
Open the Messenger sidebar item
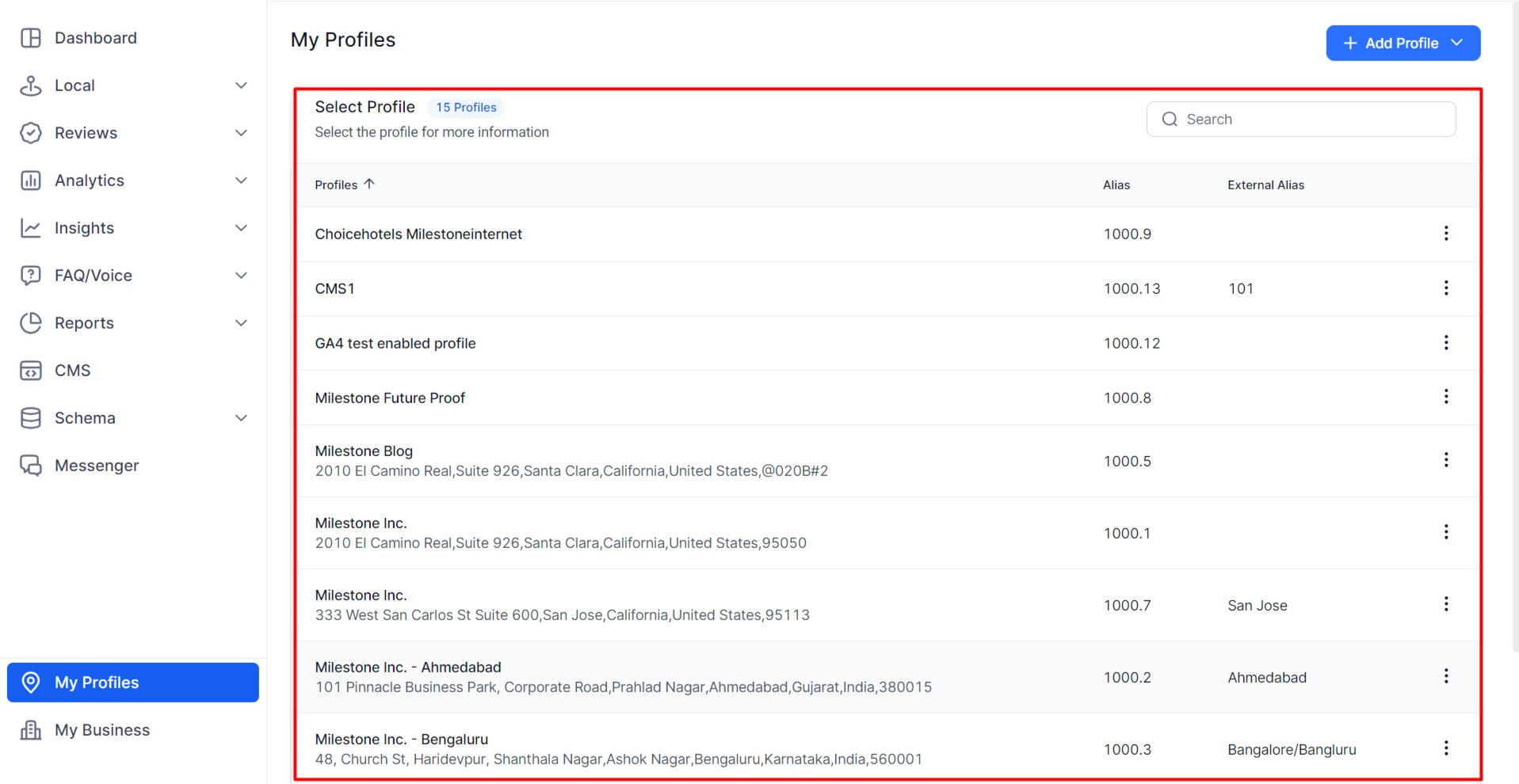pos(133,466)
